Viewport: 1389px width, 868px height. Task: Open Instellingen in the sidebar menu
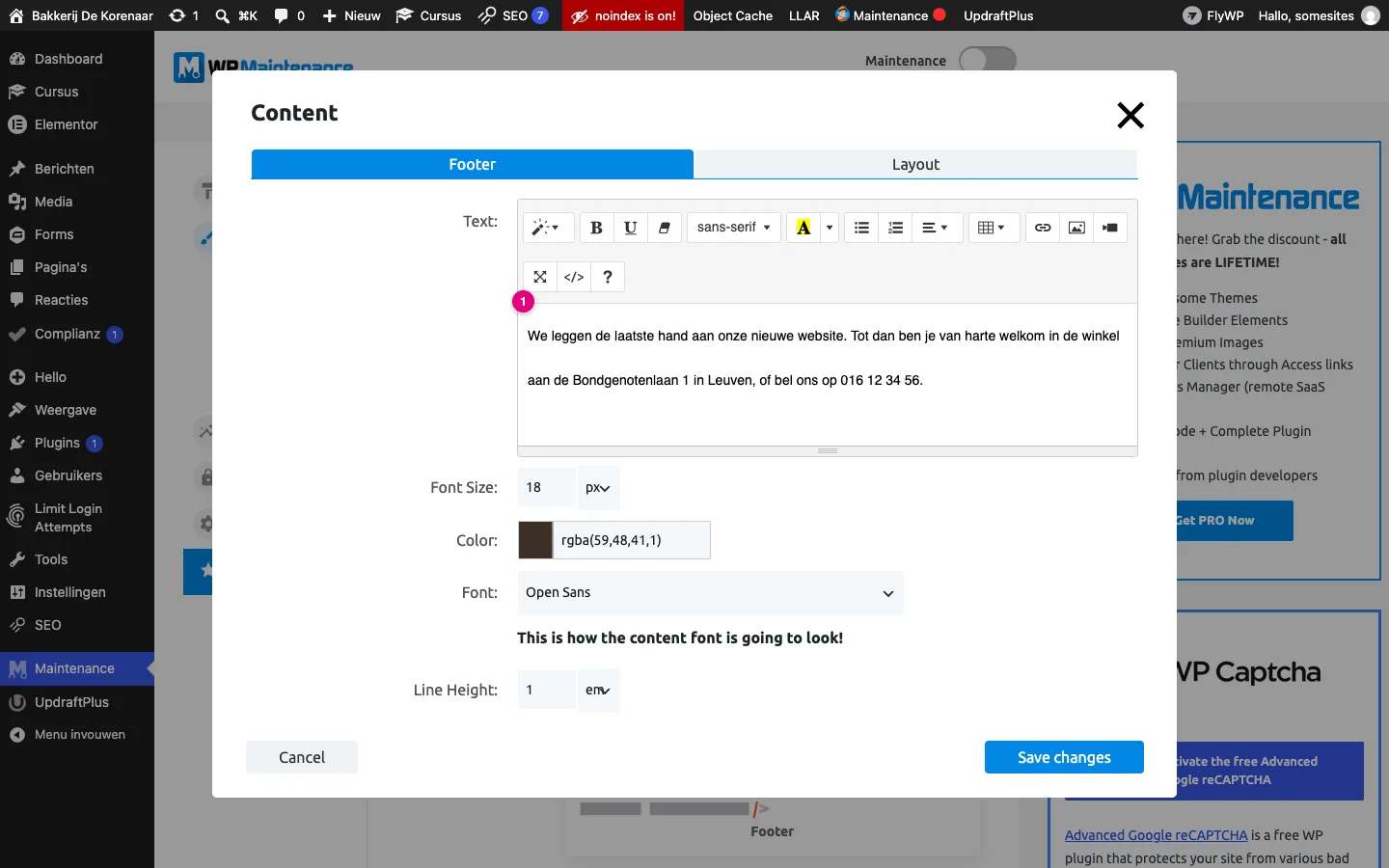(x=77, y=592)
